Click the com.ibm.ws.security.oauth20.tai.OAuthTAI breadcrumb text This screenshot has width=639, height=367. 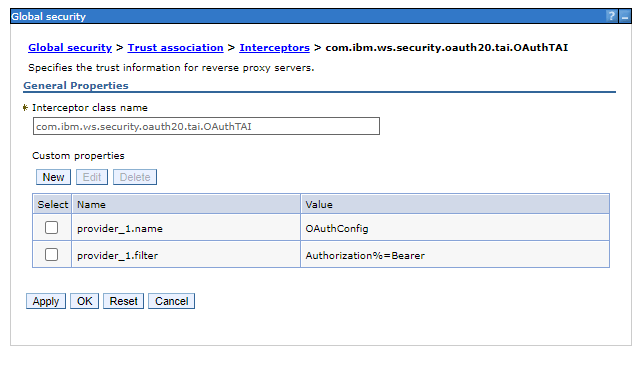(447, 48)
